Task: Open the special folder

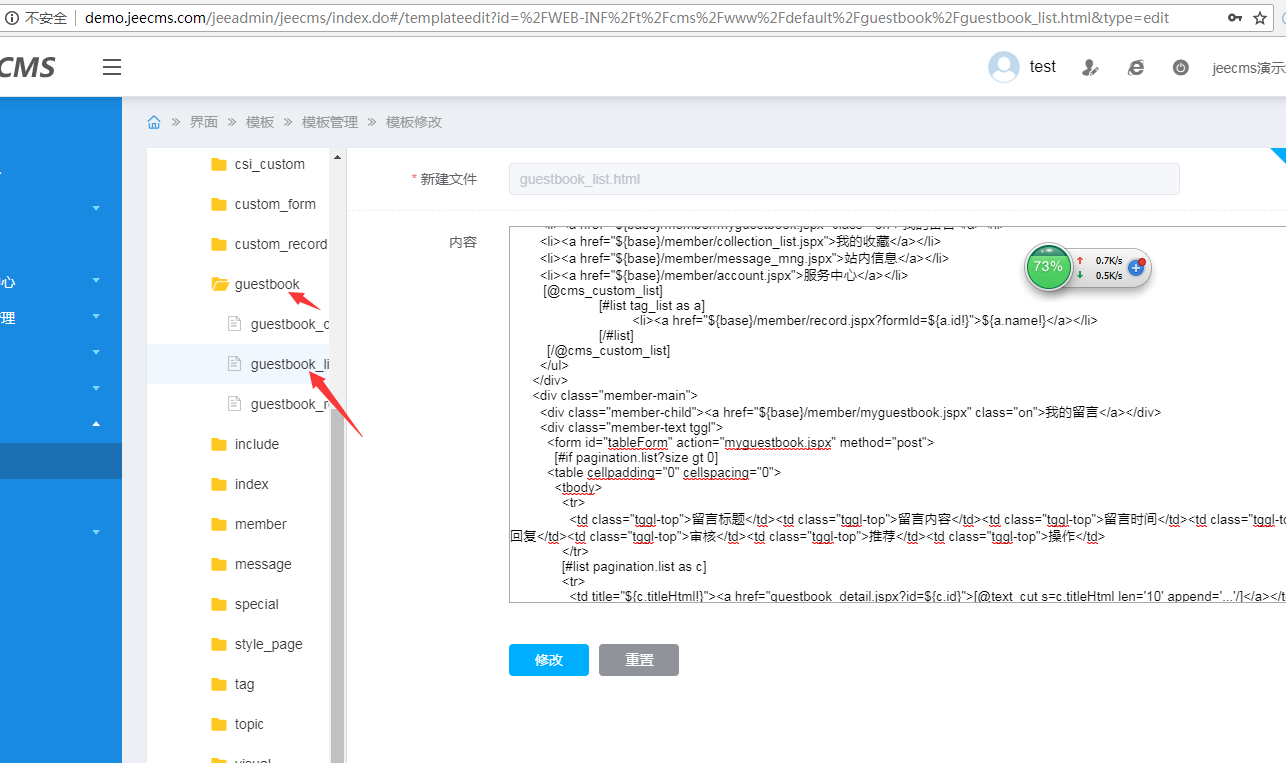Action: point(257,604)
